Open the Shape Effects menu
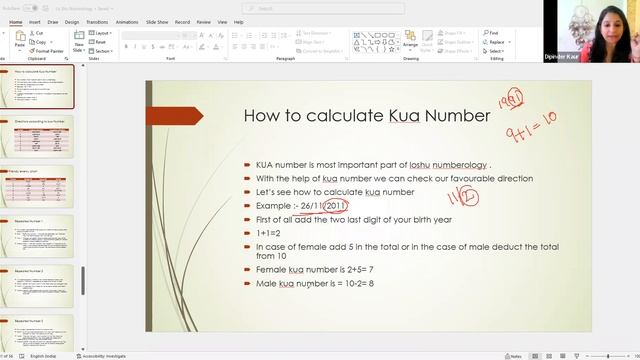This screenshot has width=640, height=360. [x=454, y=51]
